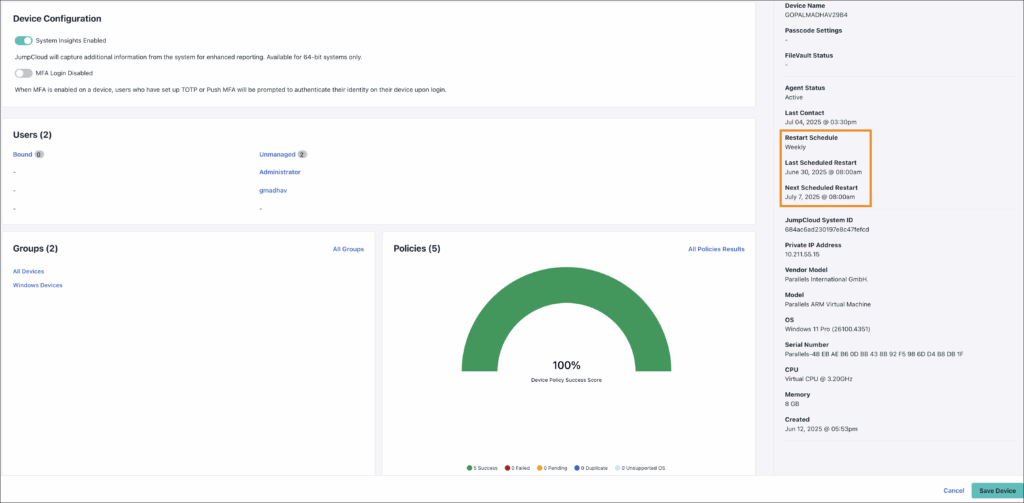
Task: Select the Administrator user link
Action: (x=279, y=172)
